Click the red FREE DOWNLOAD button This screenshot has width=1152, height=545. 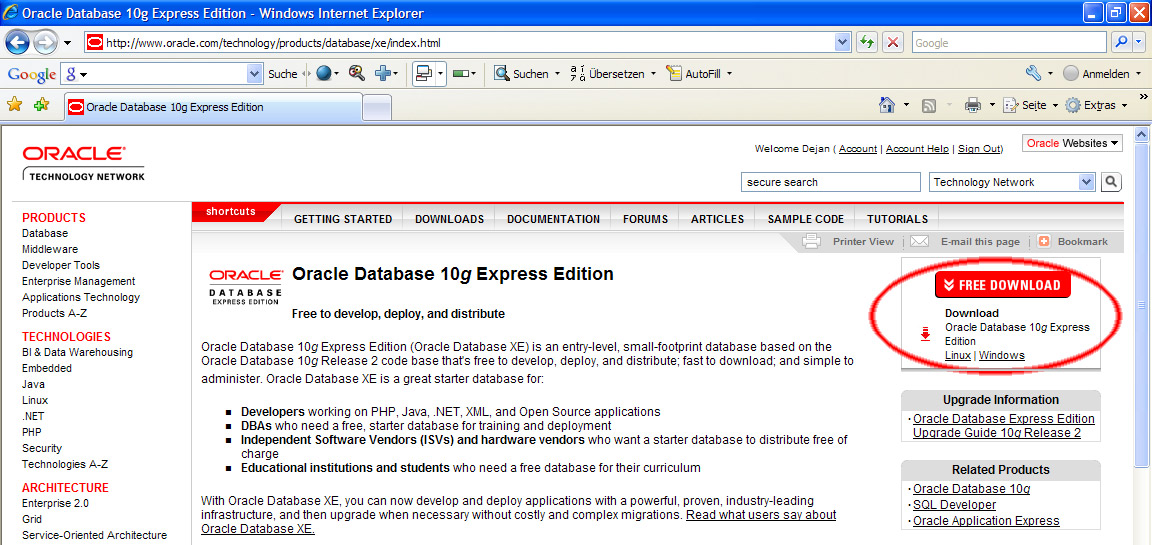1002,285
